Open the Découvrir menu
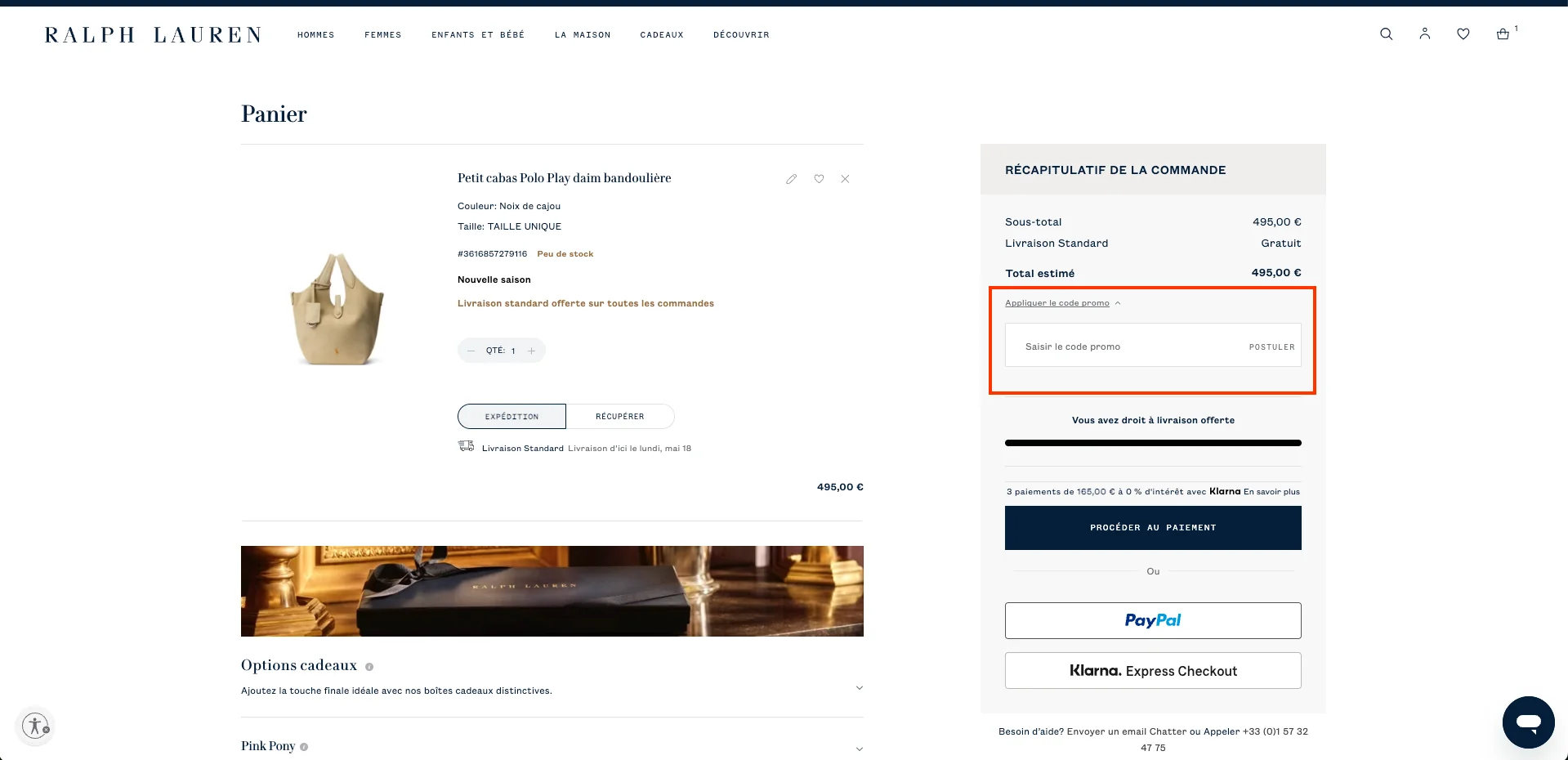The width and height of the screenshot is (1568, 760). click(x=741, y=35)
